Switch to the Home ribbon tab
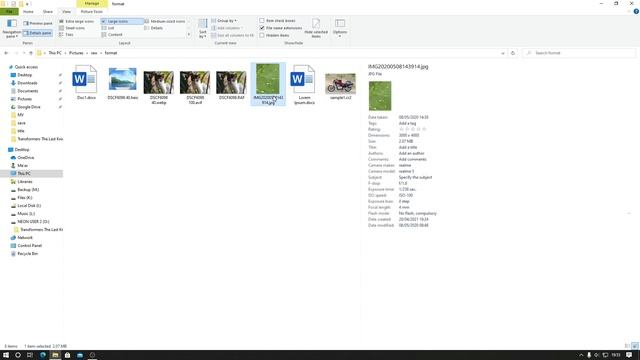The height and width of the screenshot is (360, 640). [28, 11]
